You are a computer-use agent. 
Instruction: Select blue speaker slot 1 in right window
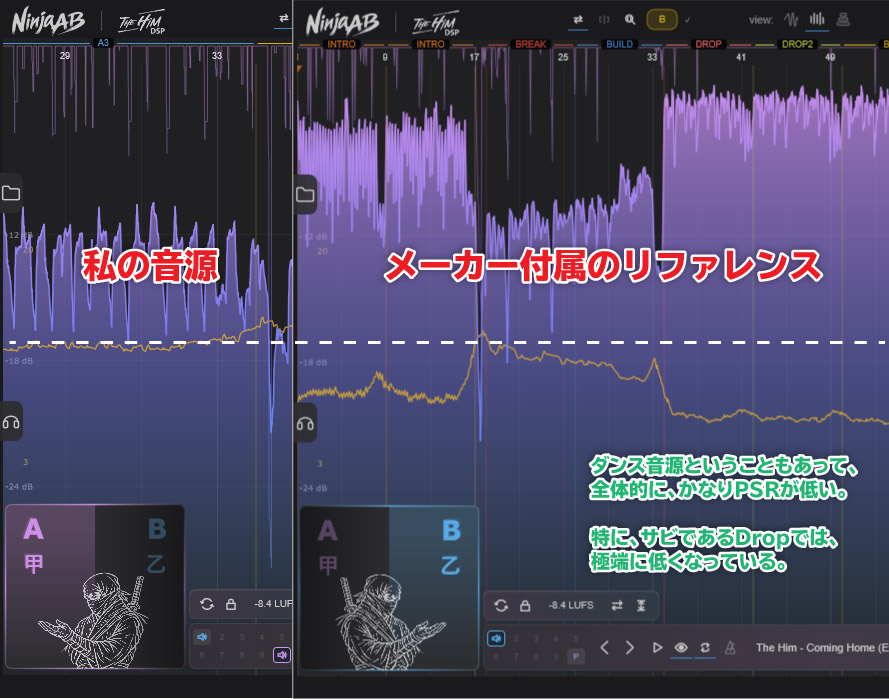pos(496,638)
